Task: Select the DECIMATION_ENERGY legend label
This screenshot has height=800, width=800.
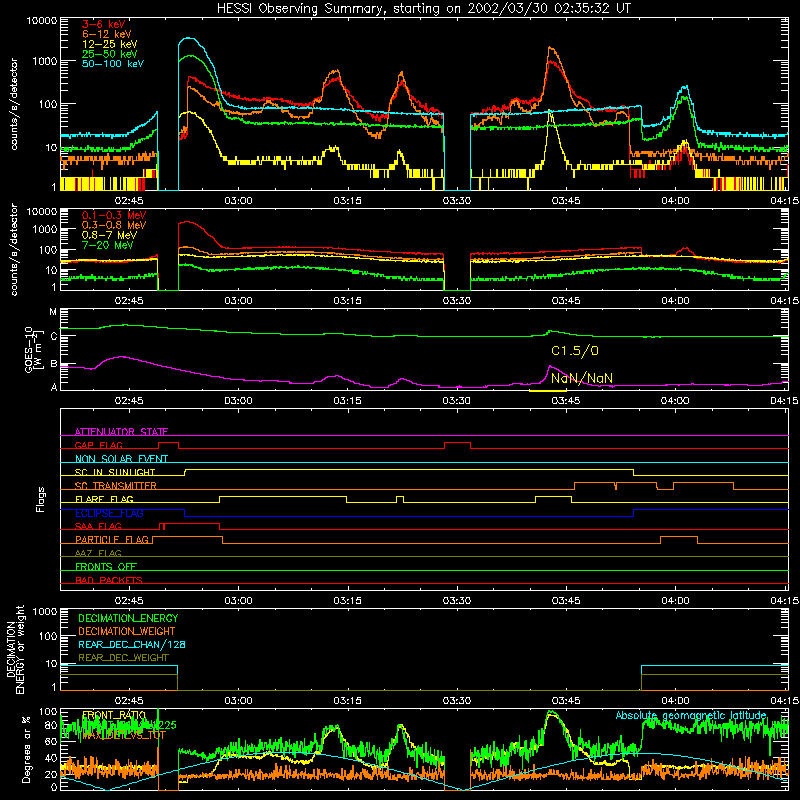Action: 128,618
